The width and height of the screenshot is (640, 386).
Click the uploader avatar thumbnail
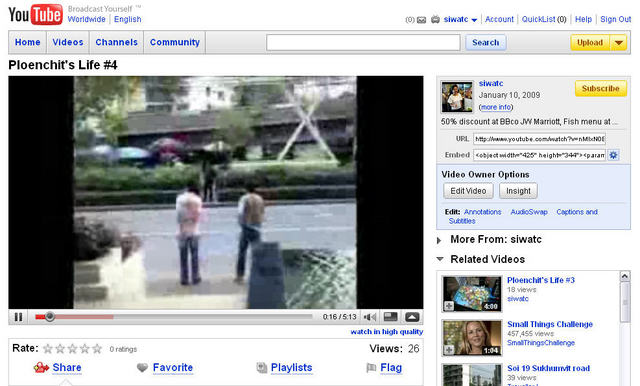[457, 97]
